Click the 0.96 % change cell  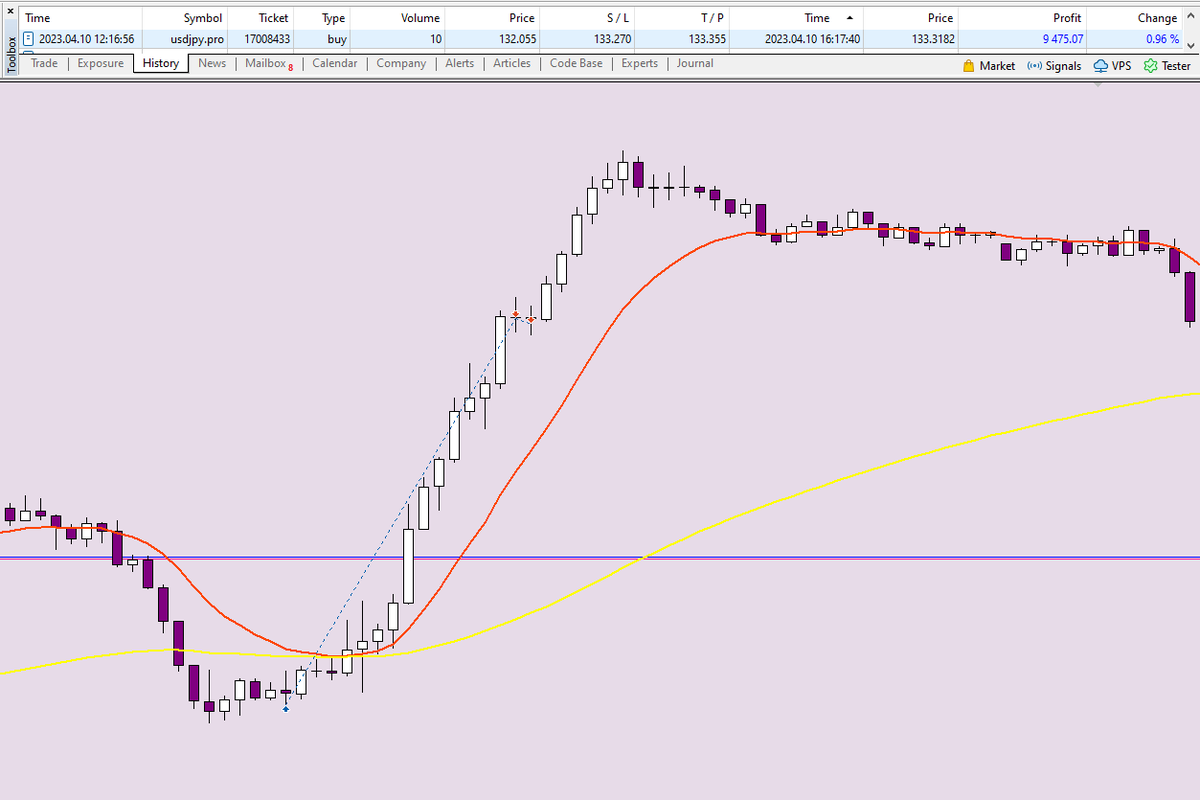pos(1161,39)
